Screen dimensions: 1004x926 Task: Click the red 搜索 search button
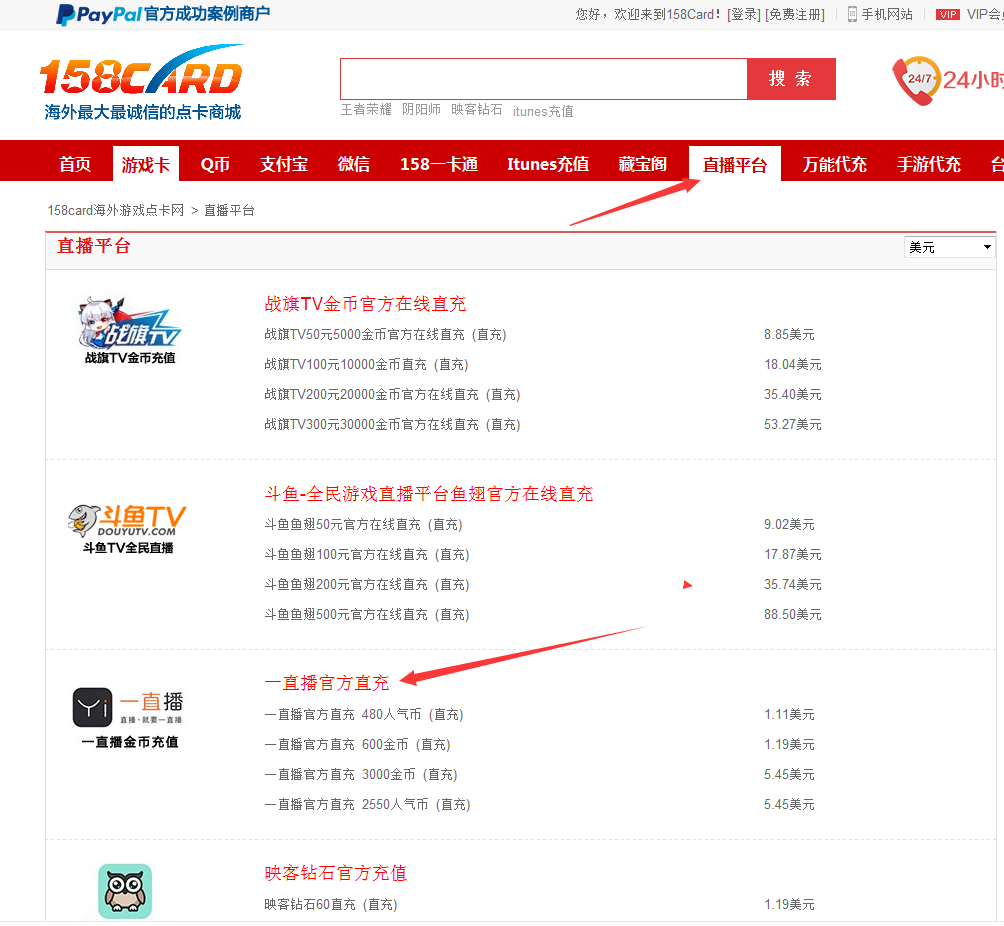click(791, 79)
